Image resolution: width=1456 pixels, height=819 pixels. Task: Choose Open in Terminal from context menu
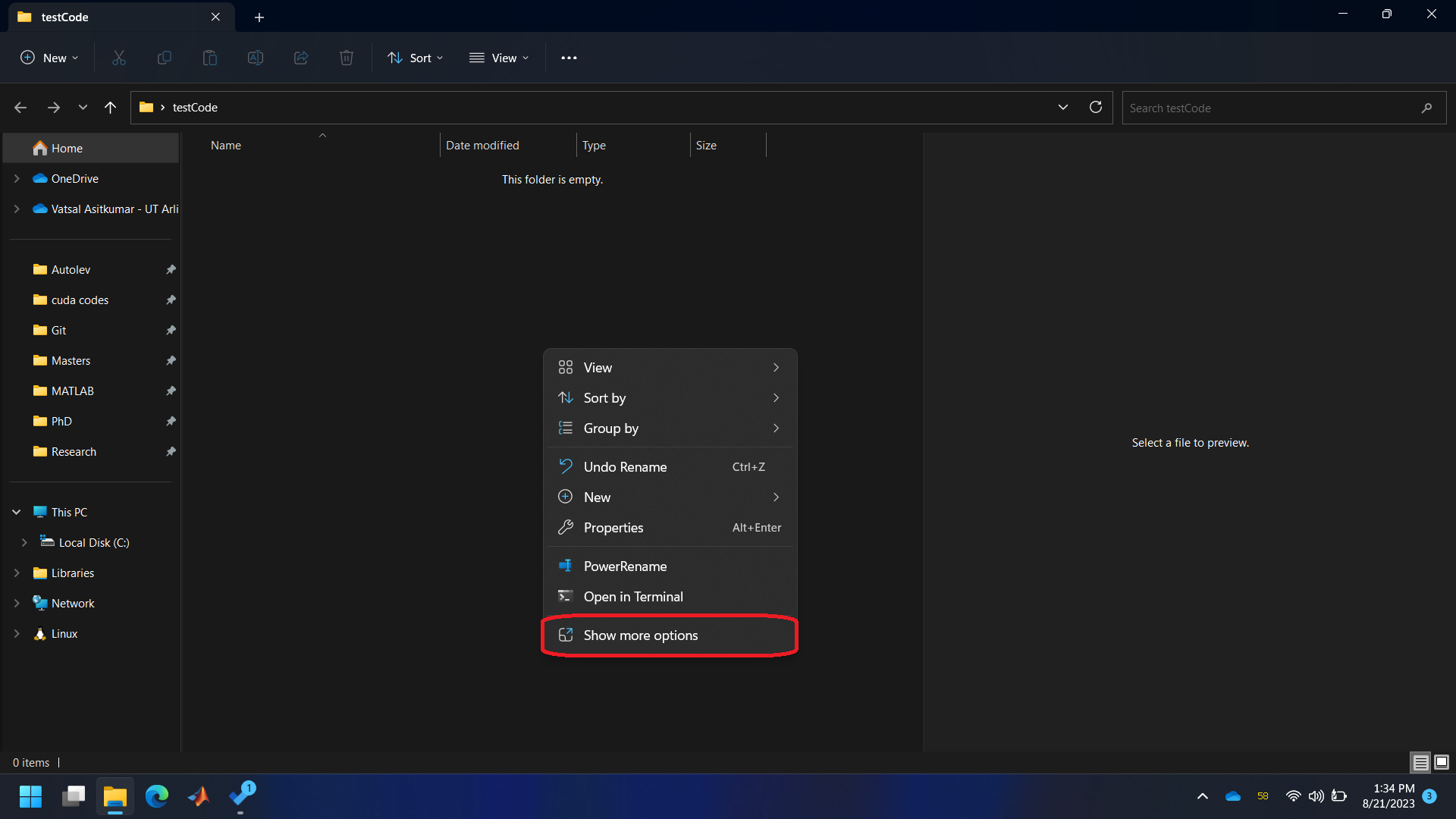[632, 597]
